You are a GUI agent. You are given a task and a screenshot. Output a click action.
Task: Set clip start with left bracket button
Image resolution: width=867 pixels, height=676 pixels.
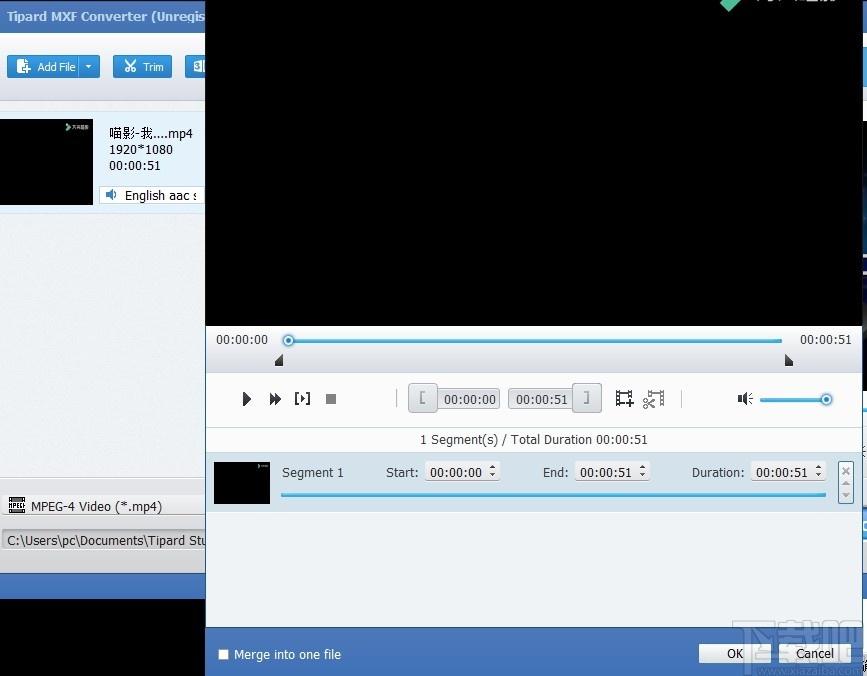point(423,398)
